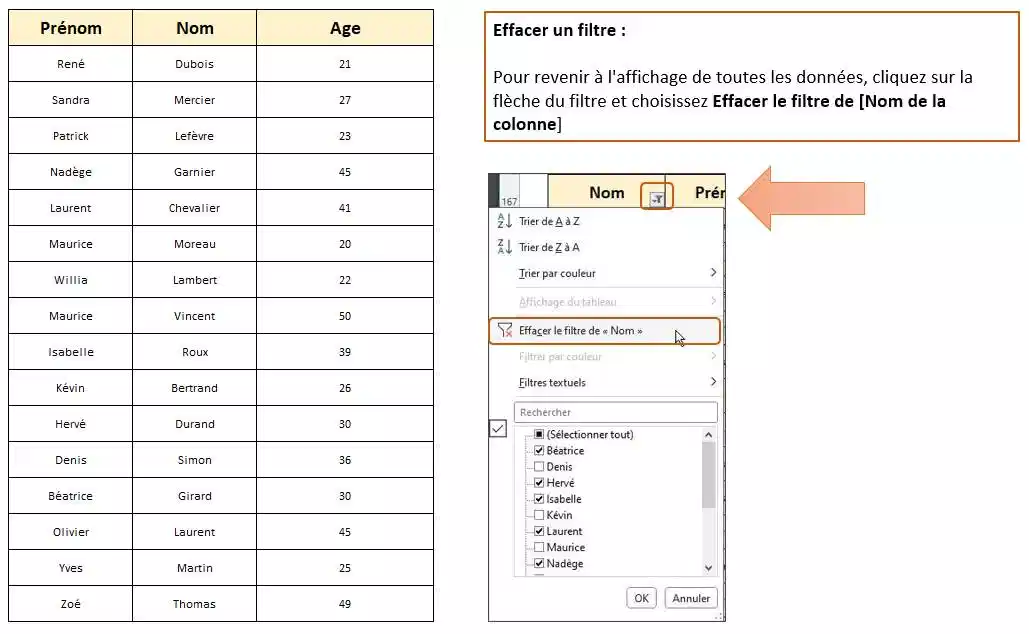This screenshot has width=1029, height=634.
Task: Uncheck the Isabelle checkbox
Action: point(539,499)
